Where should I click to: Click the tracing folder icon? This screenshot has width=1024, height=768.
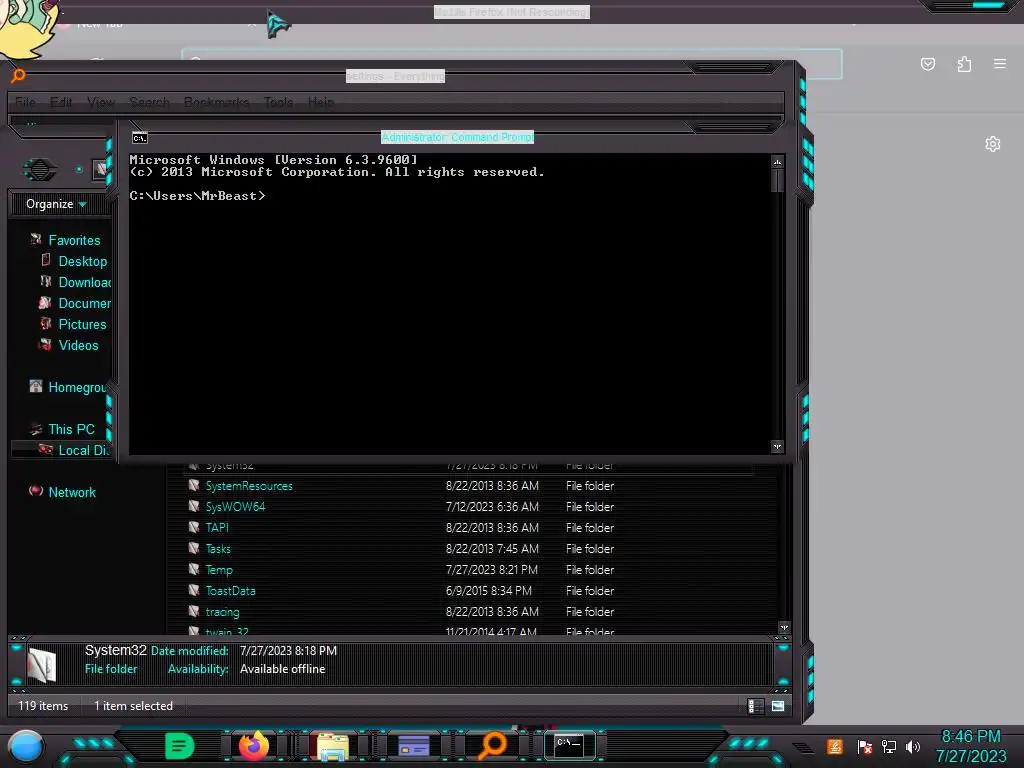point(194,611)
